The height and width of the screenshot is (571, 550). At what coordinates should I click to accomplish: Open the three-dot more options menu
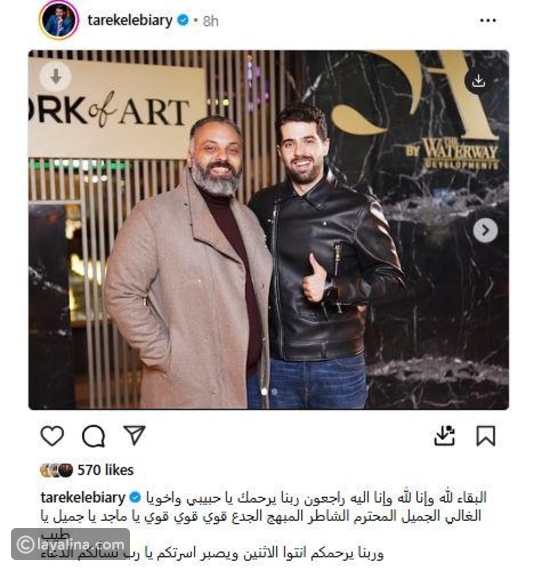[x=488, y=20]
